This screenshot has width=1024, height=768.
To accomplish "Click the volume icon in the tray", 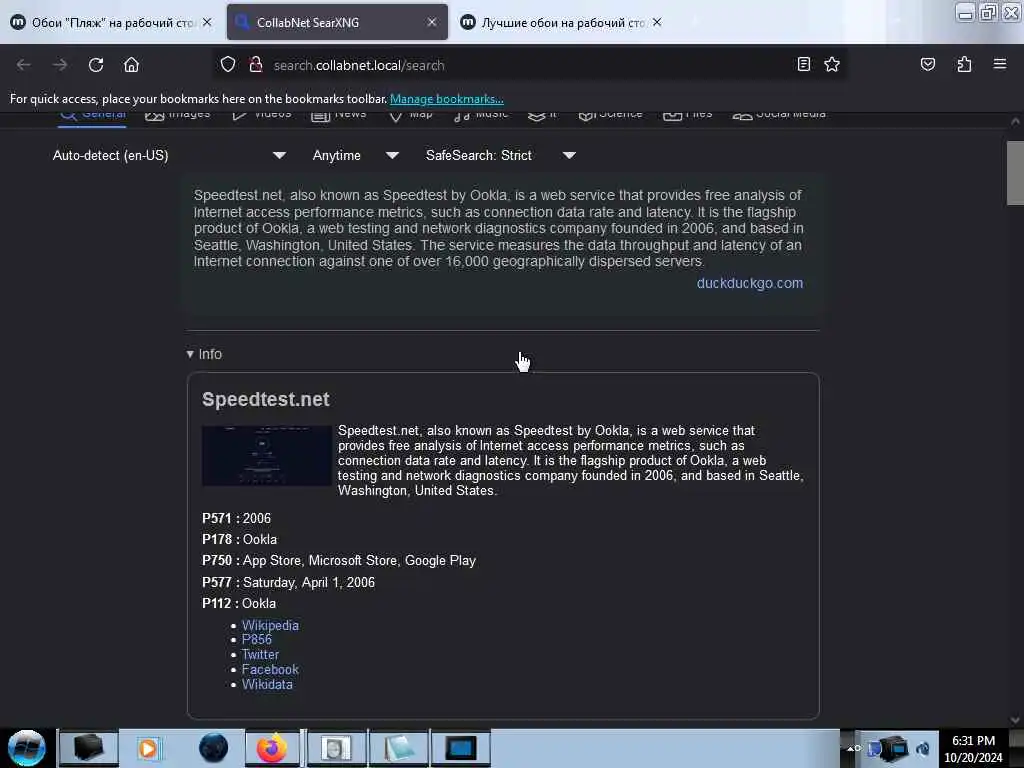I will (923, 748).
